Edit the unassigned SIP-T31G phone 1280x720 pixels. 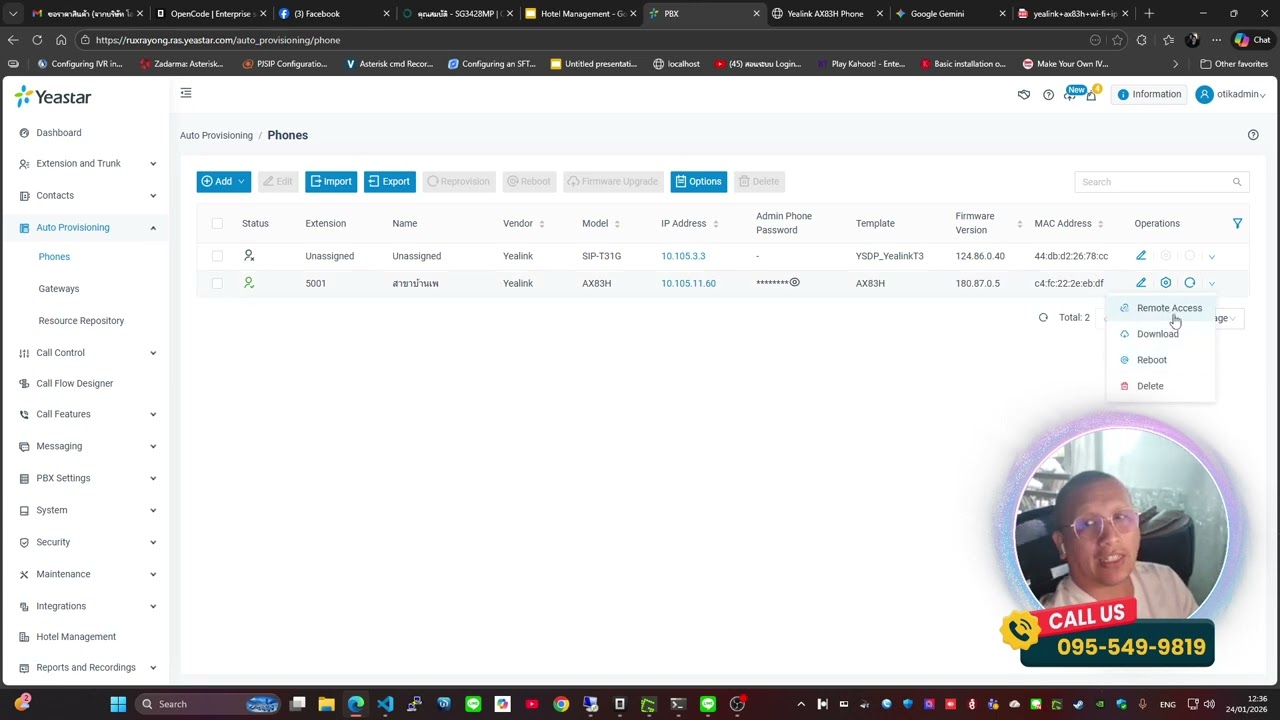coord(1141,256)
